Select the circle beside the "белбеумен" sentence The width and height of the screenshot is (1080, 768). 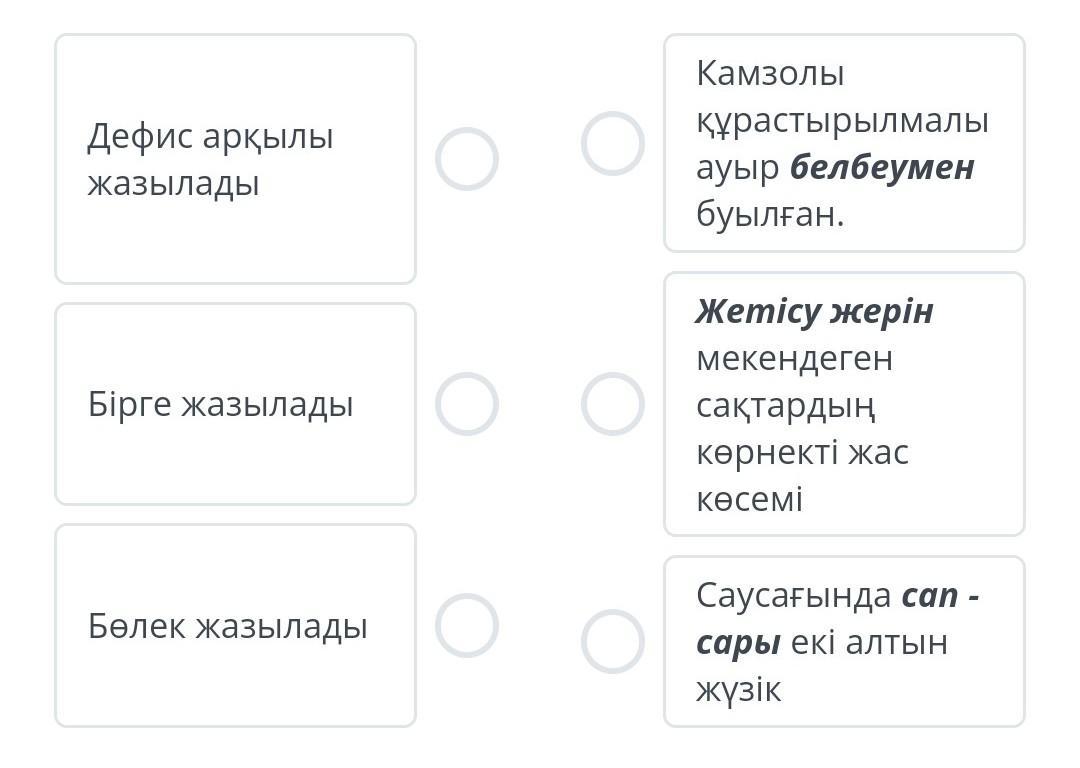coord(612,143)
